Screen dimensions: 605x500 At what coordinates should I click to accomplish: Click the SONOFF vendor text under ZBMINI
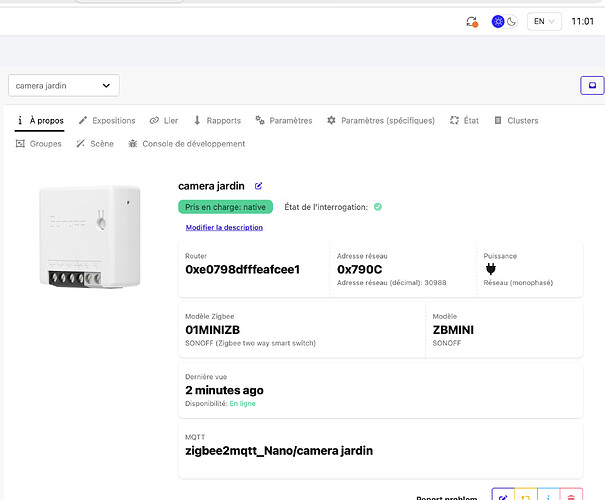pos(447,343)
